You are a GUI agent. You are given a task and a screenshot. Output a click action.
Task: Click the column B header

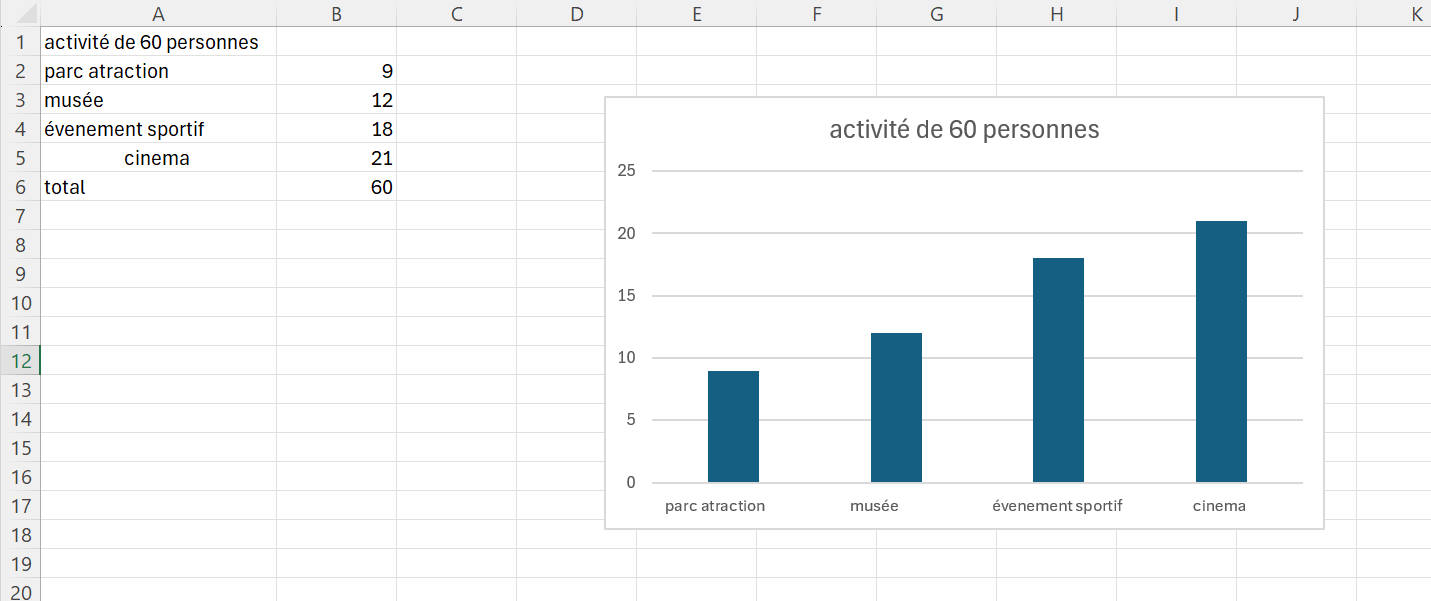click(x=336, y=14)
